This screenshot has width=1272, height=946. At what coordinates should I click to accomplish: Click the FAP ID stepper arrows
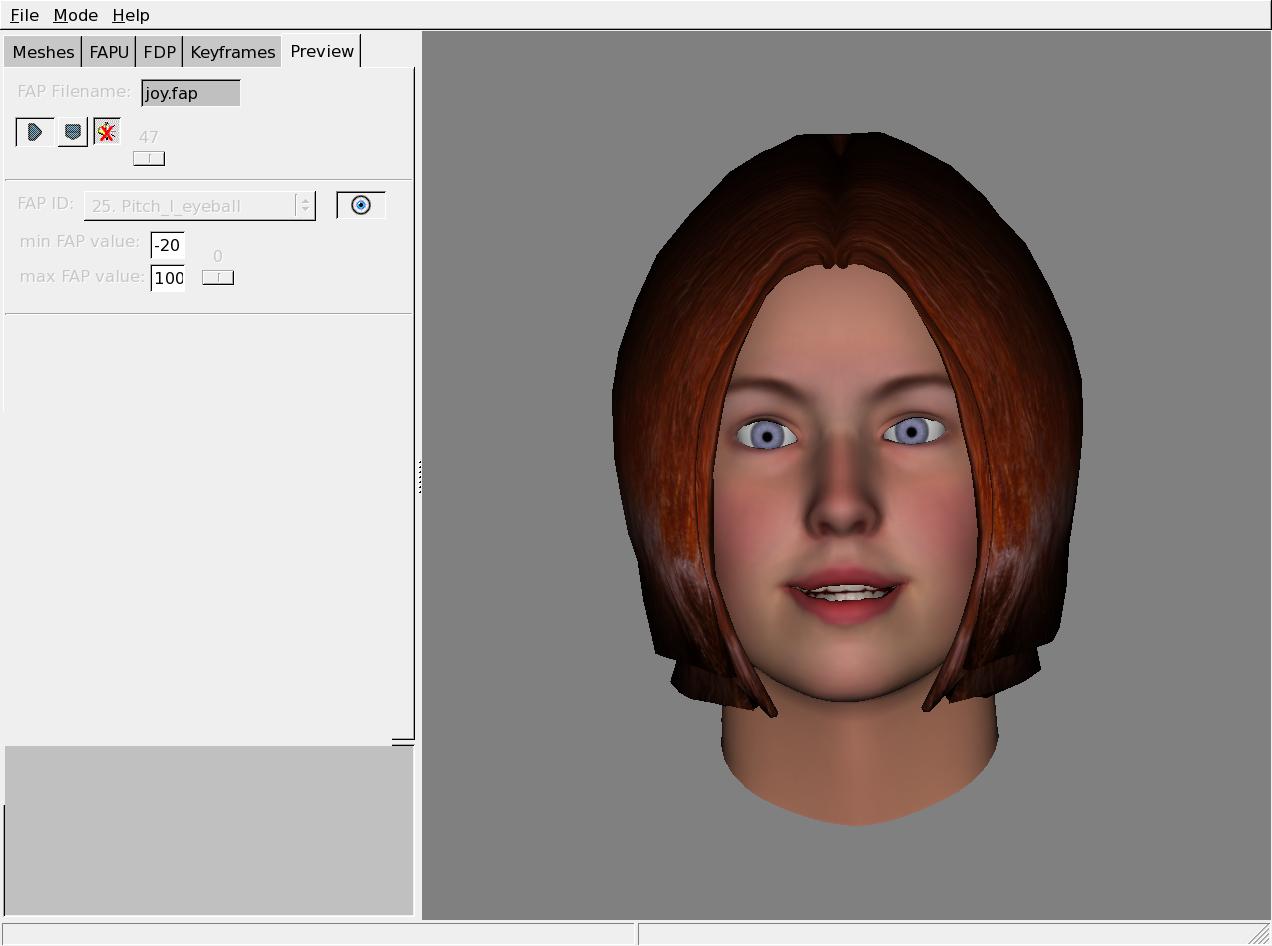tap(305, 206)
